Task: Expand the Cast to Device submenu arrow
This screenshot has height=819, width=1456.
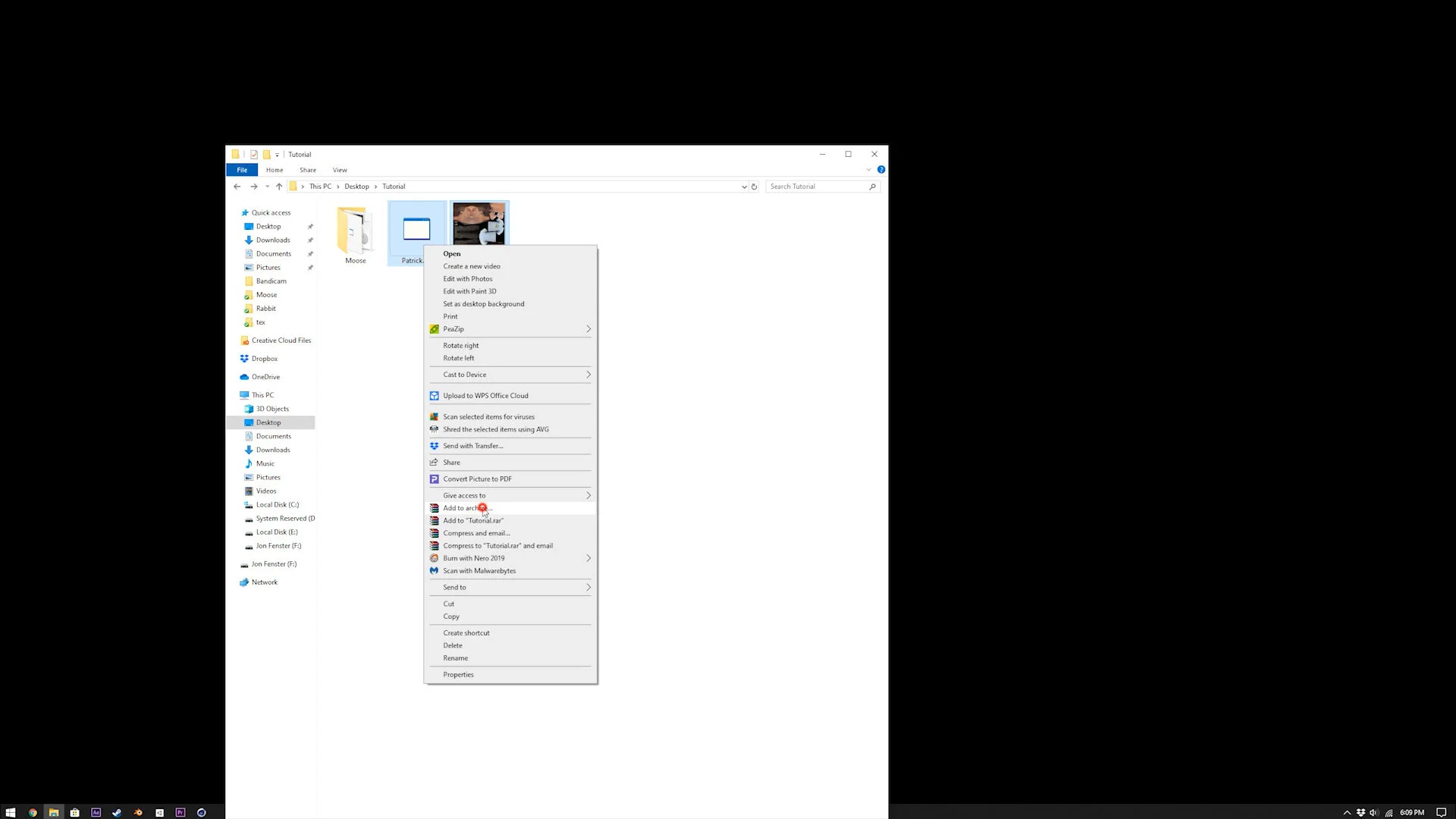Action: click(588, 375)
